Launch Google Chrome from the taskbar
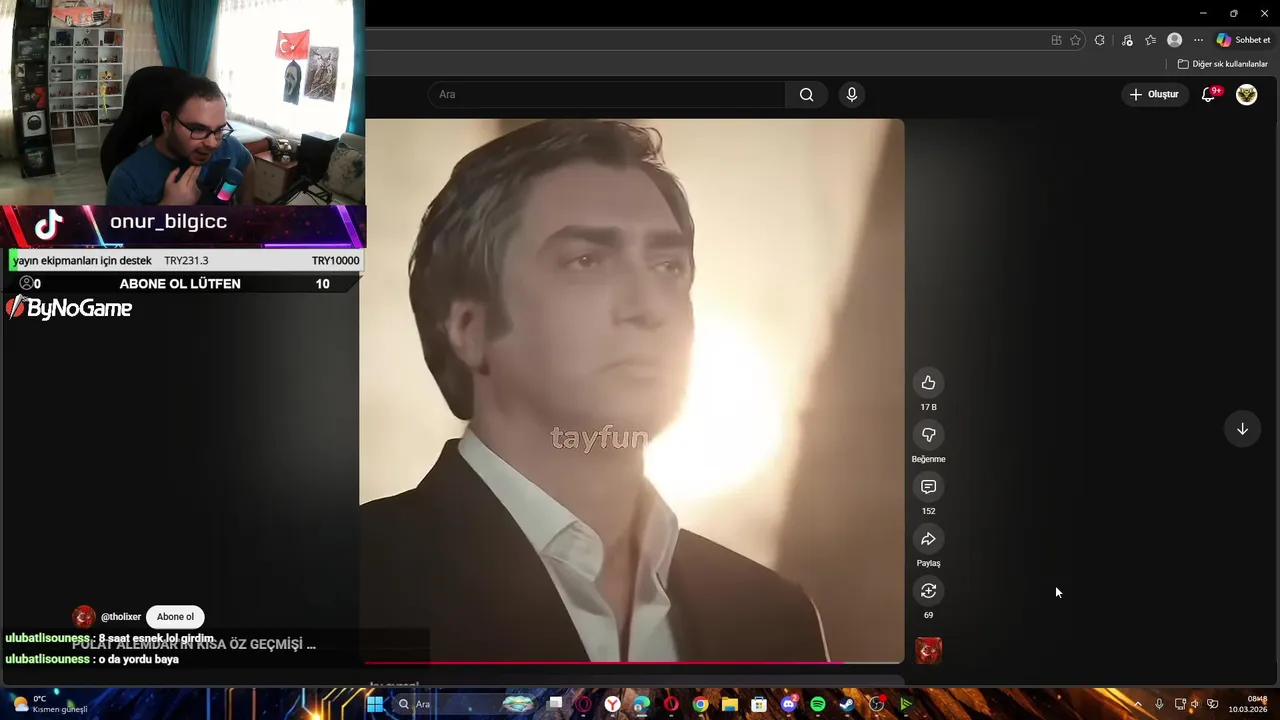This screenshot has height=720, width=1280. (x=700, y=704)
